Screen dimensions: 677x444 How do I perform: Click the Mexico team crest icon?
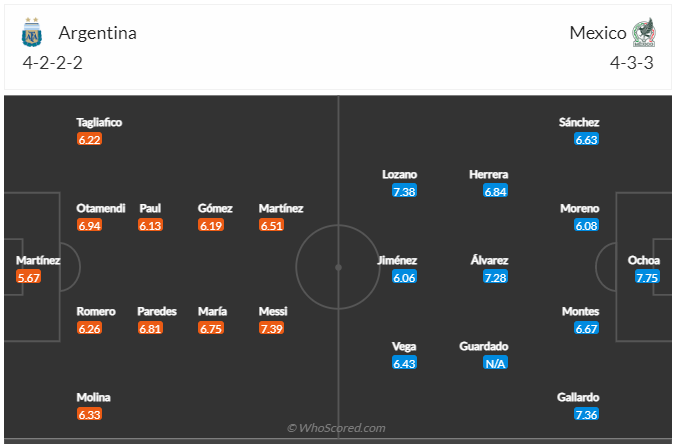click(x=642, y=33)
